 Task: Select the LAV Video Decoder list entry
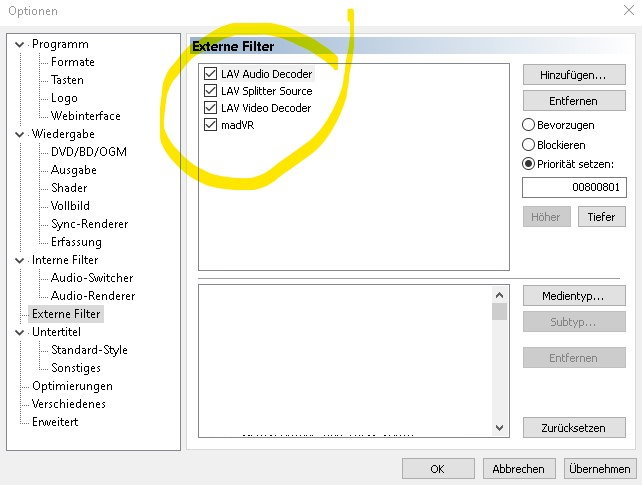click(266, 108)
